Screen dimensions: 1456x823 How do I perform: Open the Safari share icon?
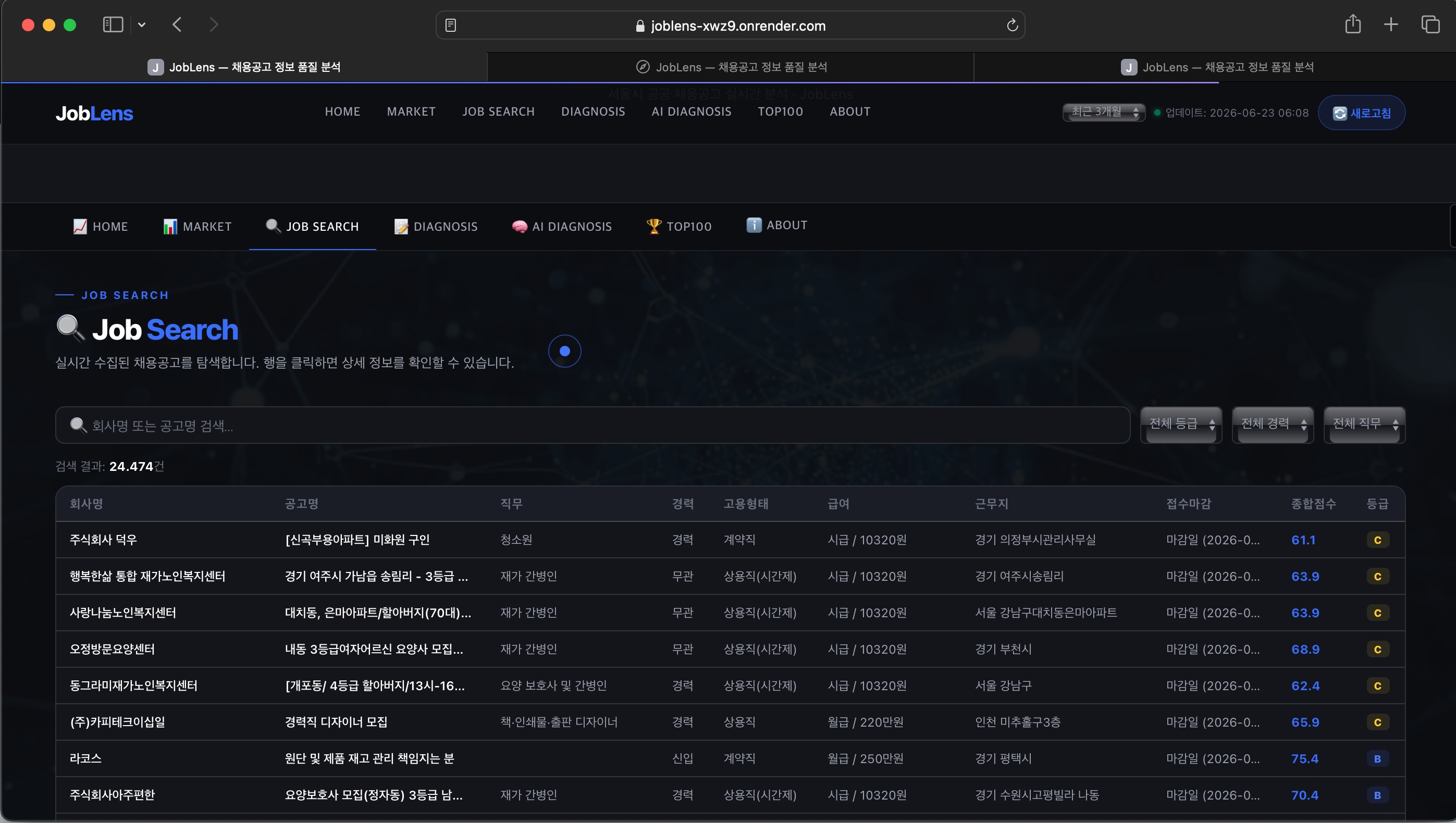[1352, 24]
